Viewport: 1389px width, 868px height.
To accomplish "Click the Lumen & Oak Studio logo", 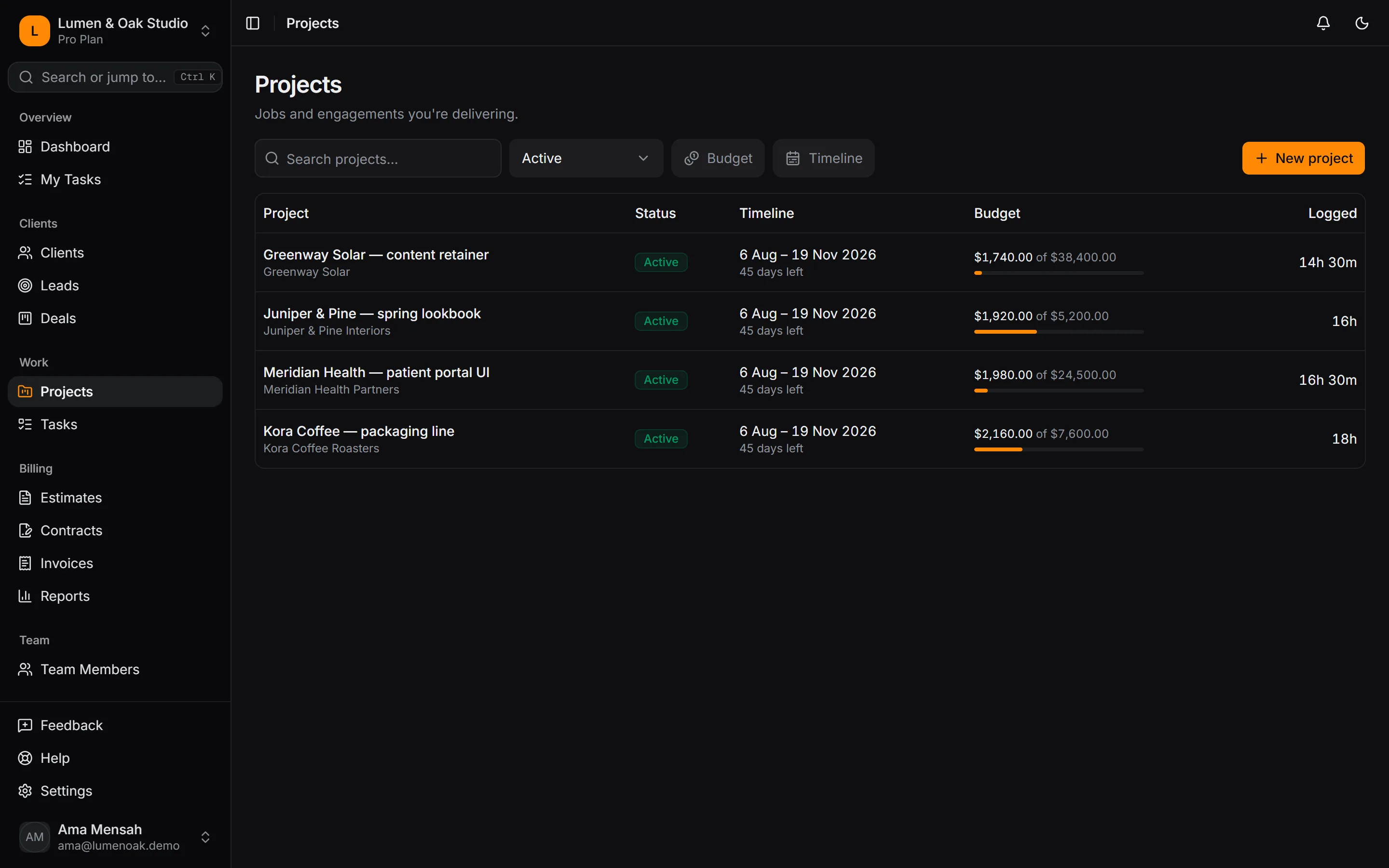I will coord(34,30).
